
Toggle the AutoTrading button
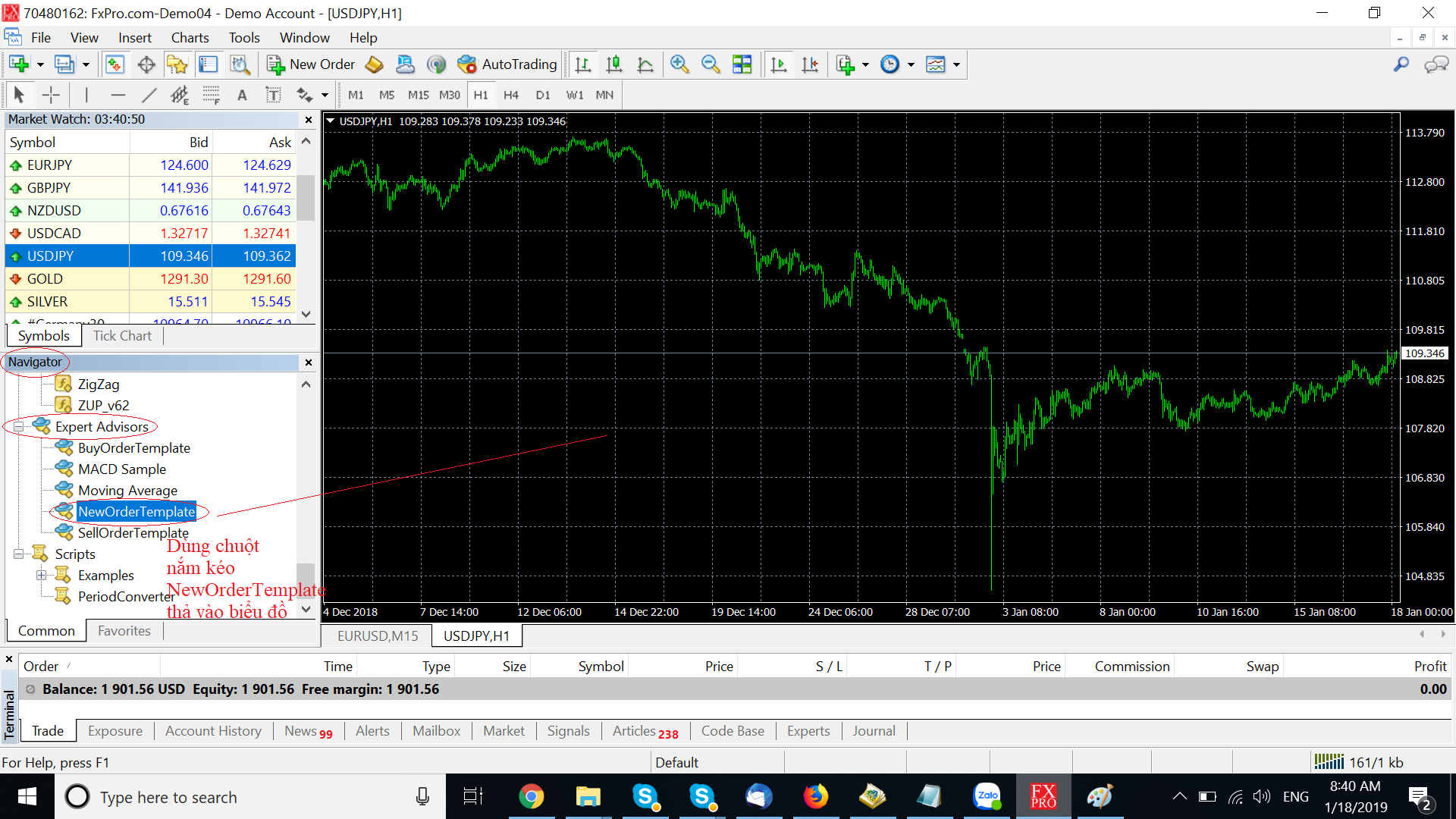(x=507, y=64)
